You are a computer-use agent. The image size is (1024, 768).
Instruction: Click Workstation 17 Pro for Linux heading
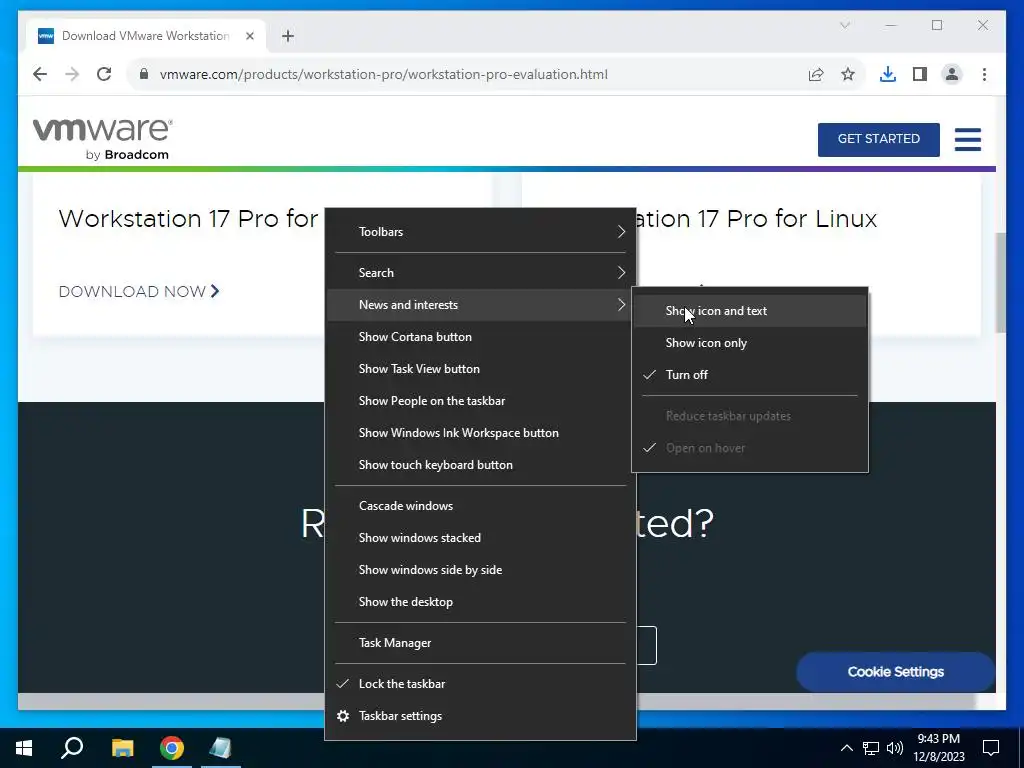point(756,219)
